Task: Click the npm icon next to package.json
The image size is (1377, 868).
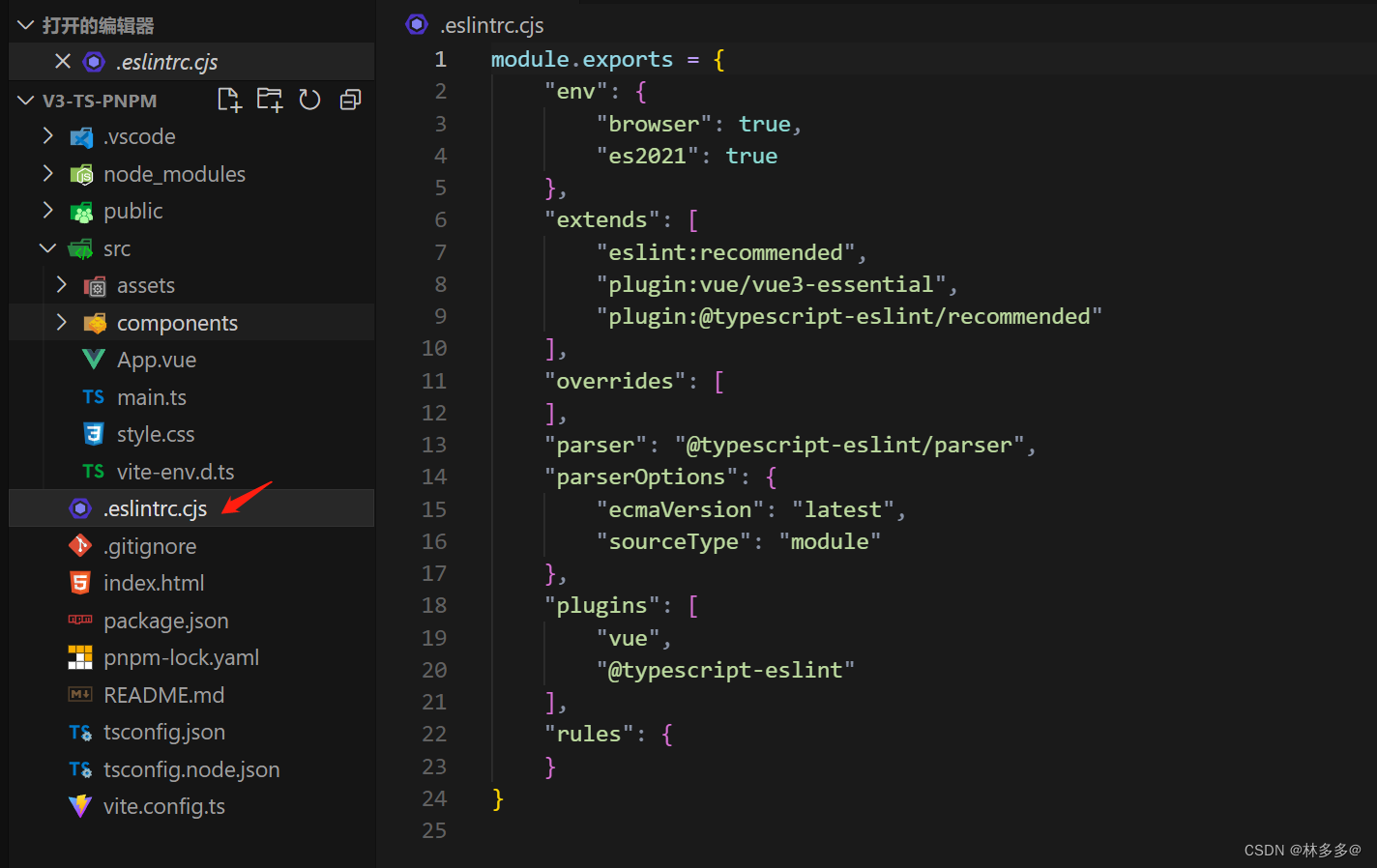Action: (x=80, y=620)
